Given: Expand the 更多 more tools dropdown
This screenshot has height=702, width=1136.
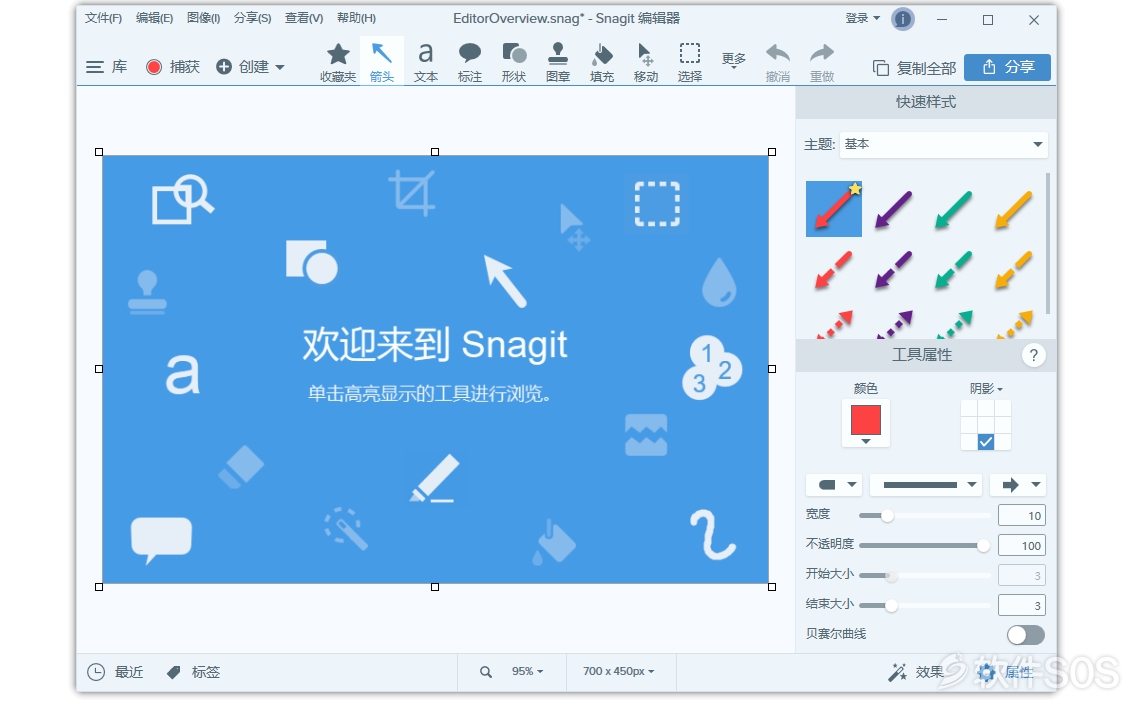Looking at the screenshot, I should pos(733,60).
